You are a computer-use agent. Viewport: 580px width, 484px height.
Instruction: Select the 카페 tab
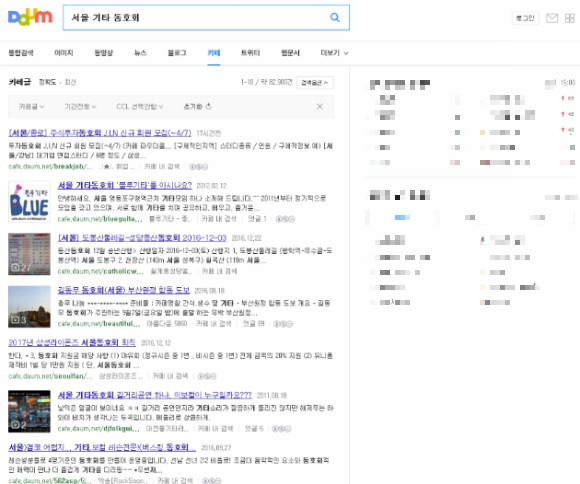click(214, 53)
